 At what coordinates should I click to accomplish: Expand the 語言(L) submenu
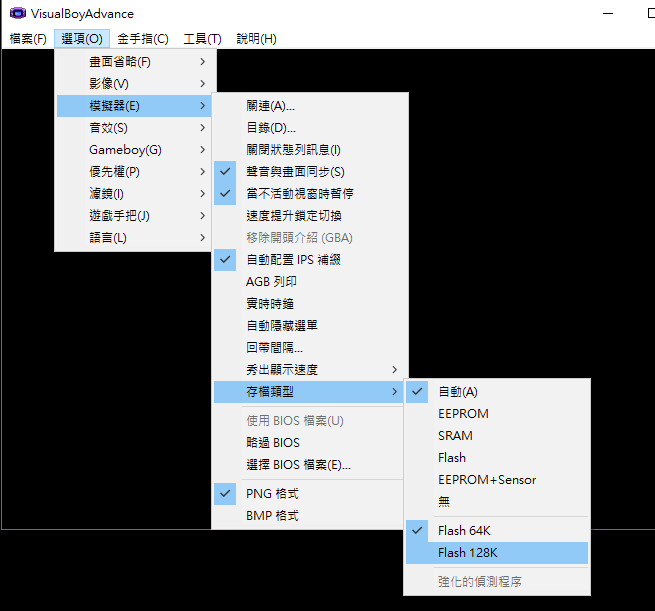point(134,238)
